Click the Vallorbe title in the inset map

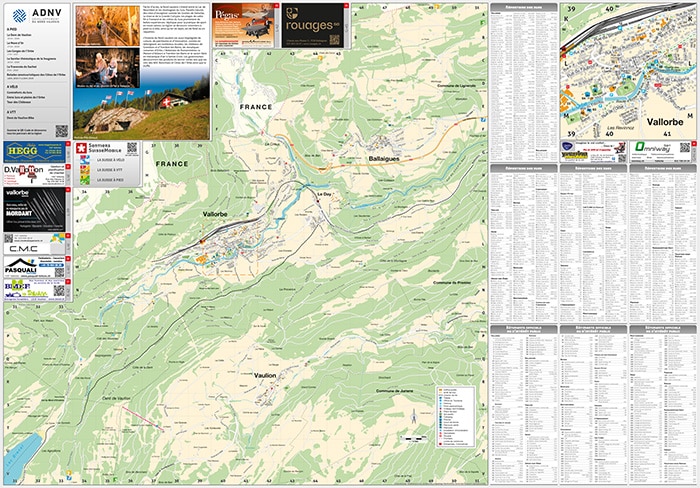pos(665,122)
